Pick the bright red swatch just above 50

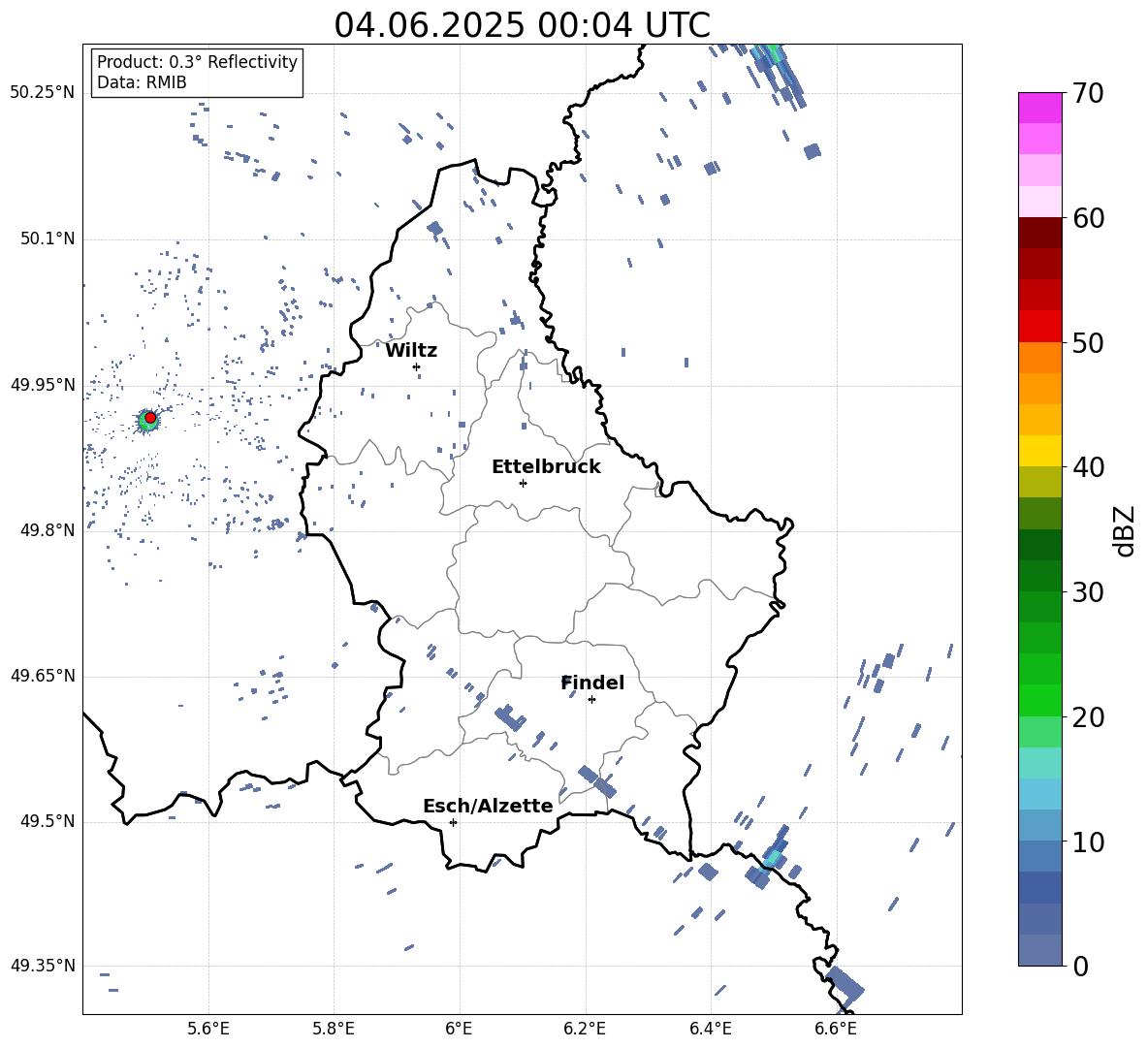(1039, 327)
